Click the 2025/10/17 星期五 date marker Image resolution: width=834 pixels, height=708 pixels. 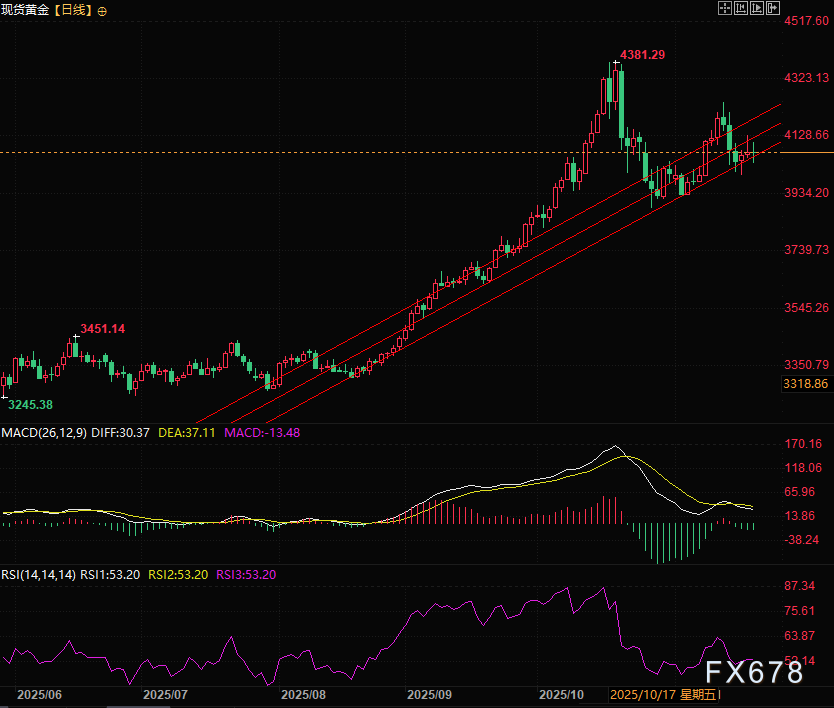tap(664, 693)
